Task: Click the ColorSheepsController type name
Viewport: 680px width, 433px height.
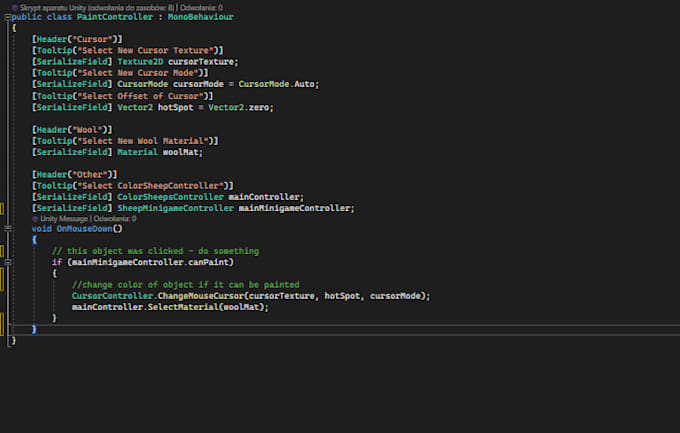Action: pyautogui.click(x=170, y=197)
